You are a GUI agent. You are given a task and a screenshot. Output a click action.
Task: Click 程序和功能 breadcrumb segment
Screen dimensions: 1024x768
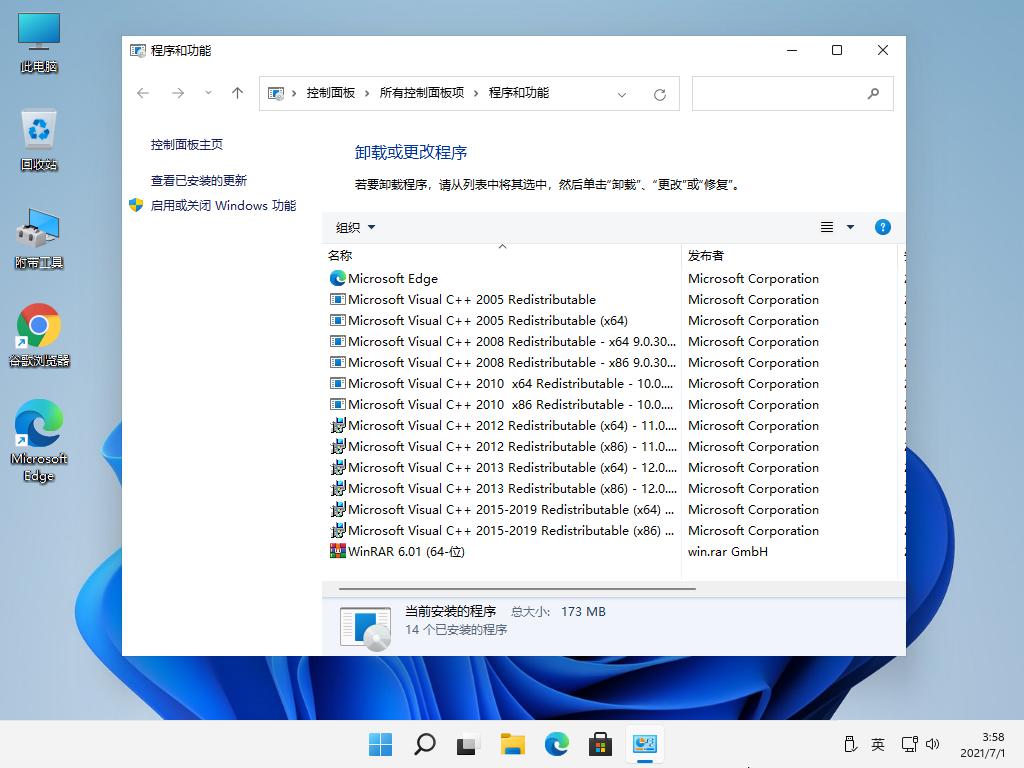pos(519,93)
